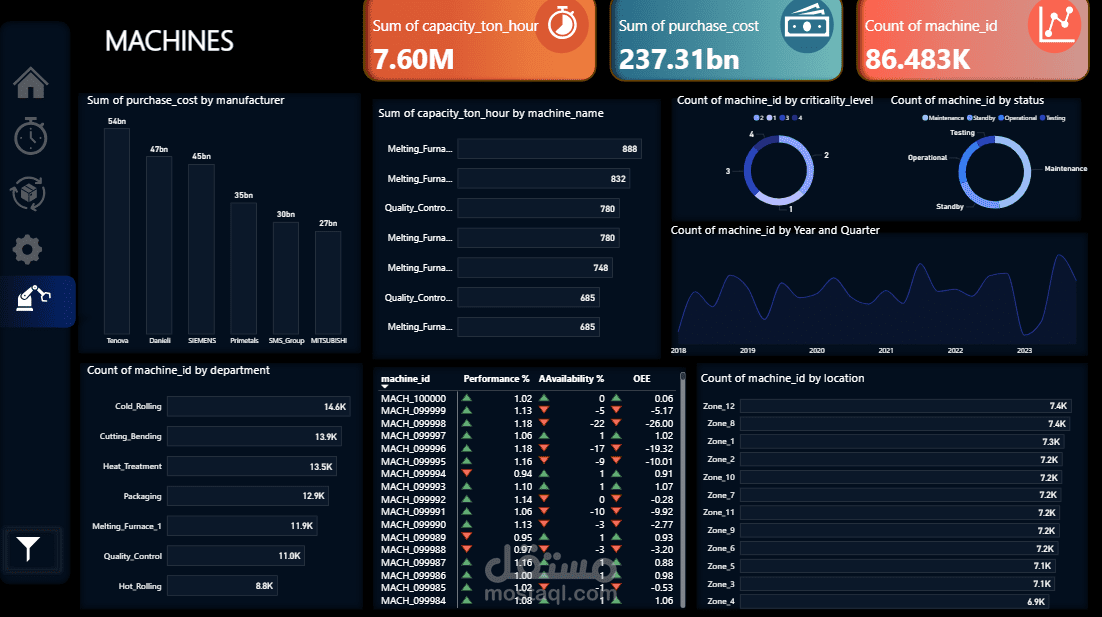This screenshot has height=617, width=1102.
Task: Select the Melting_Furnace_1 11.9K bar
Action: pos(242,526)
